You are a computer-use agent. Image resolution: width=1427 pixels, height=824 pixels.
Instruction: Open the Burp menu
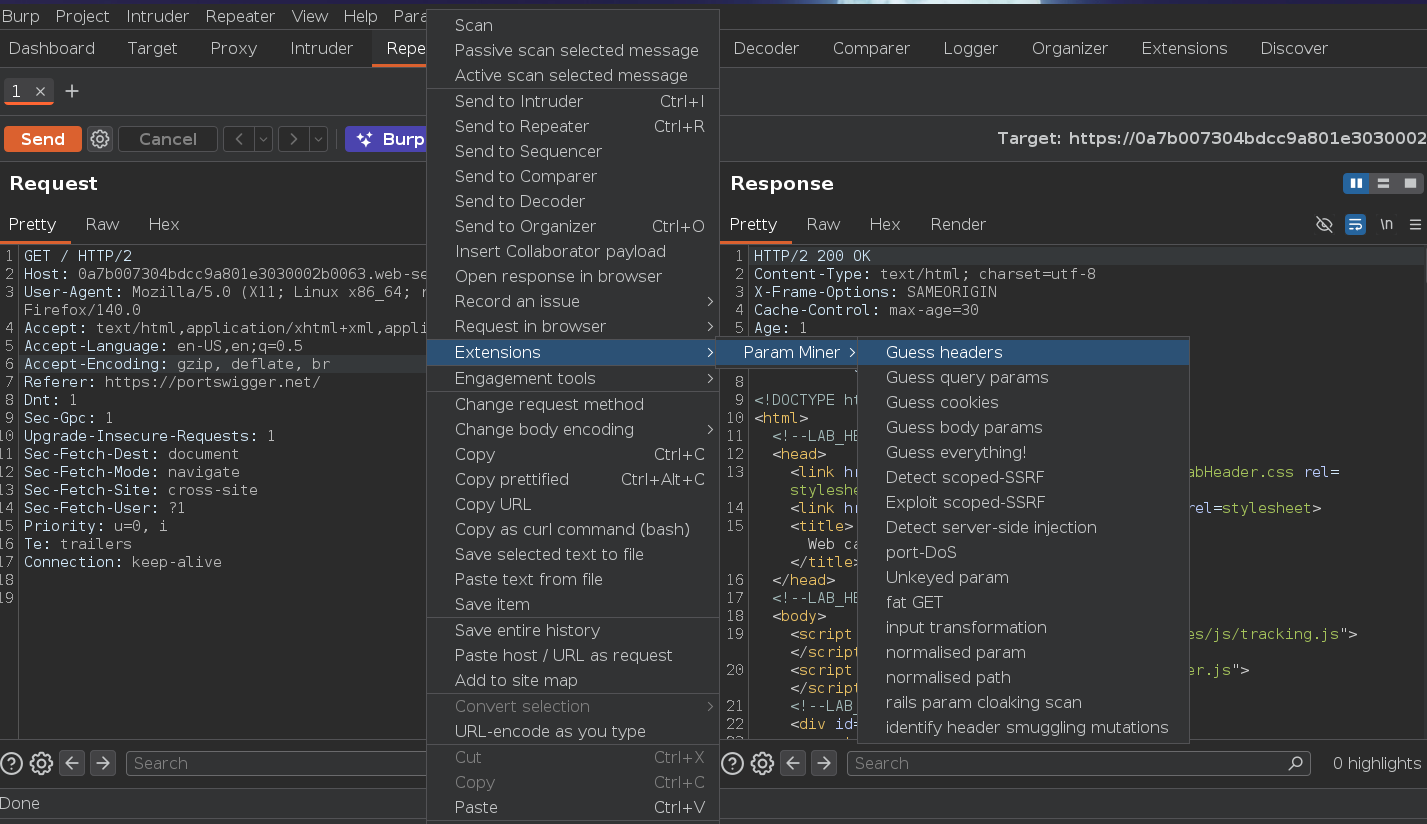(x=21, y=16)
